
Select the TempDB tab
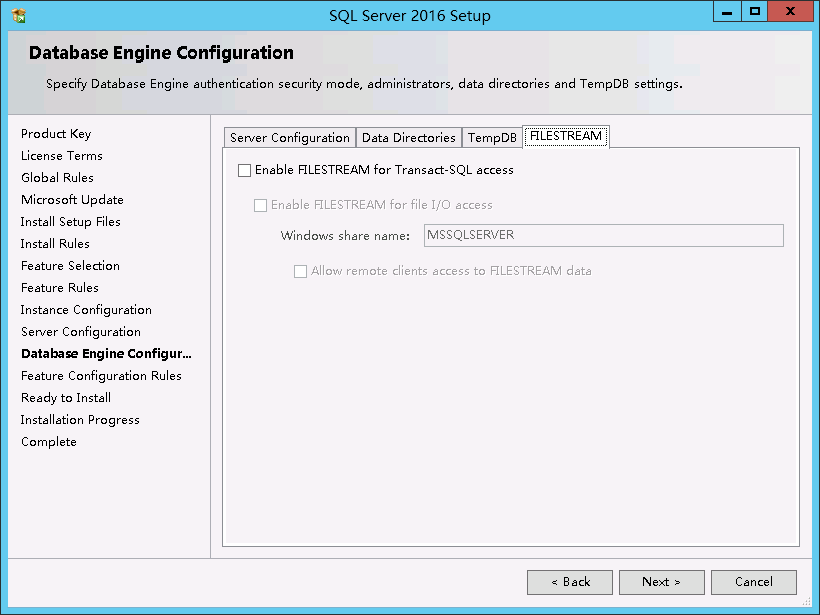tap(492, 138)
